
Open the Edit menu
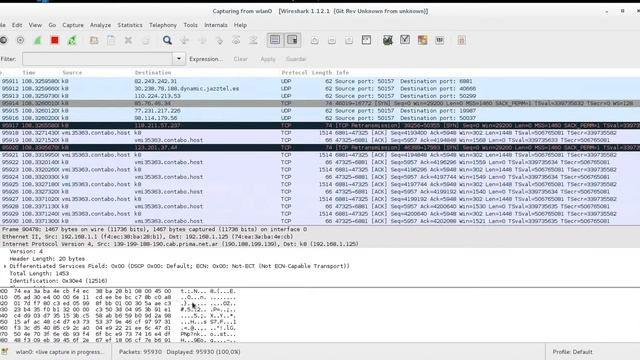pos(17,25)
